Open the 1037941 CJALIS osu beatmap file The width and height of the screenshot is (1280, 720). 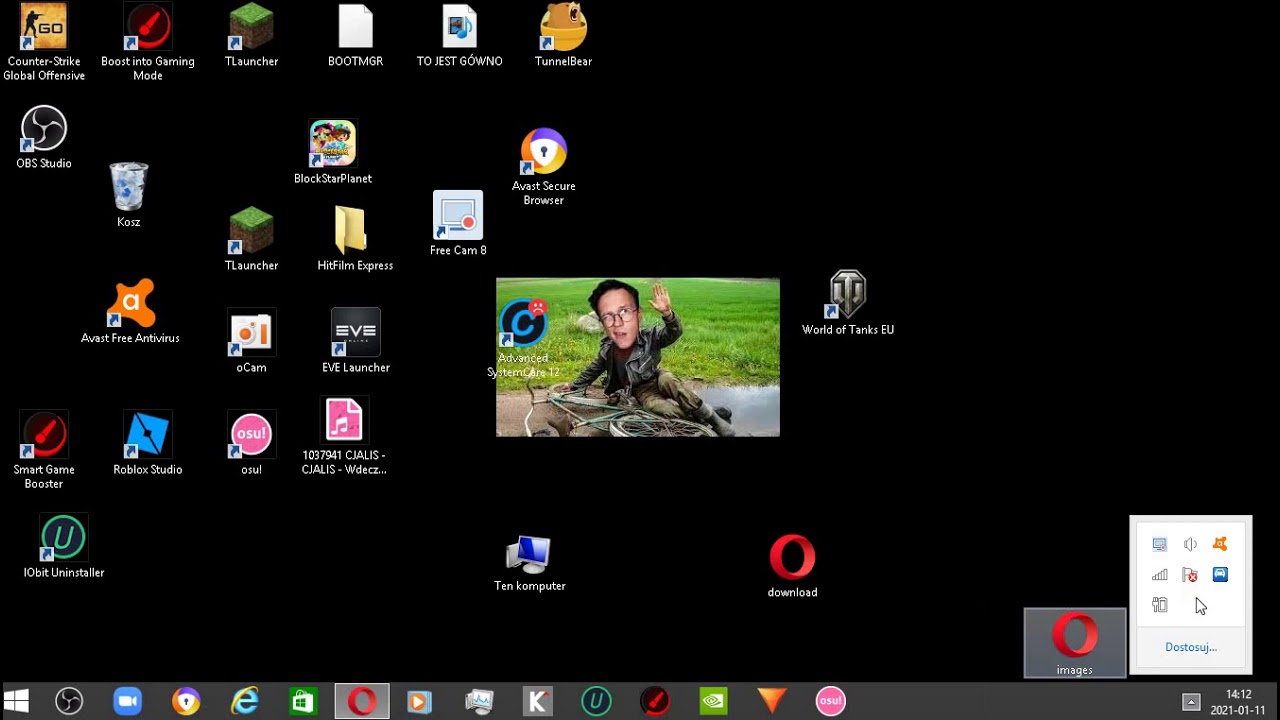pyautogui.click(x=344, y=437)
